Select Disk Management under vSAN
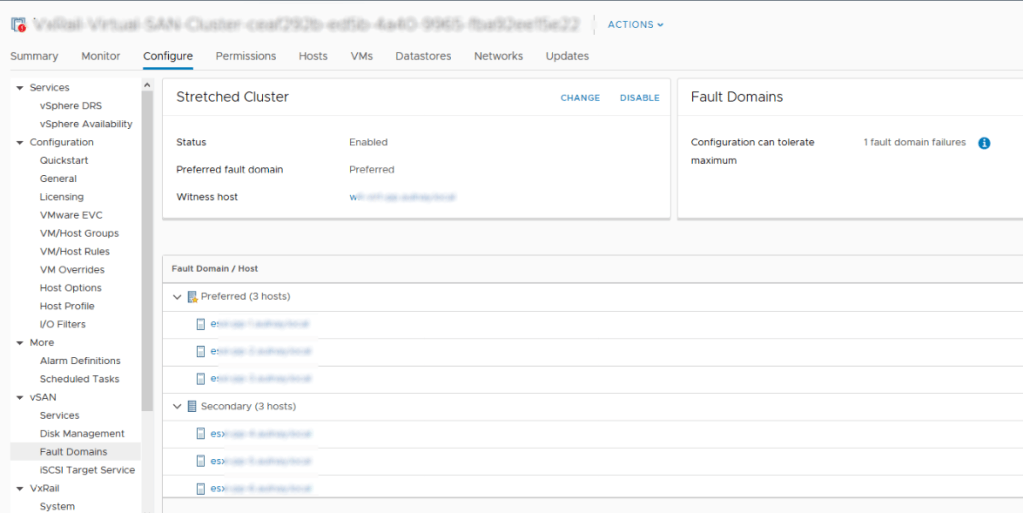 (x=82, y=434)
